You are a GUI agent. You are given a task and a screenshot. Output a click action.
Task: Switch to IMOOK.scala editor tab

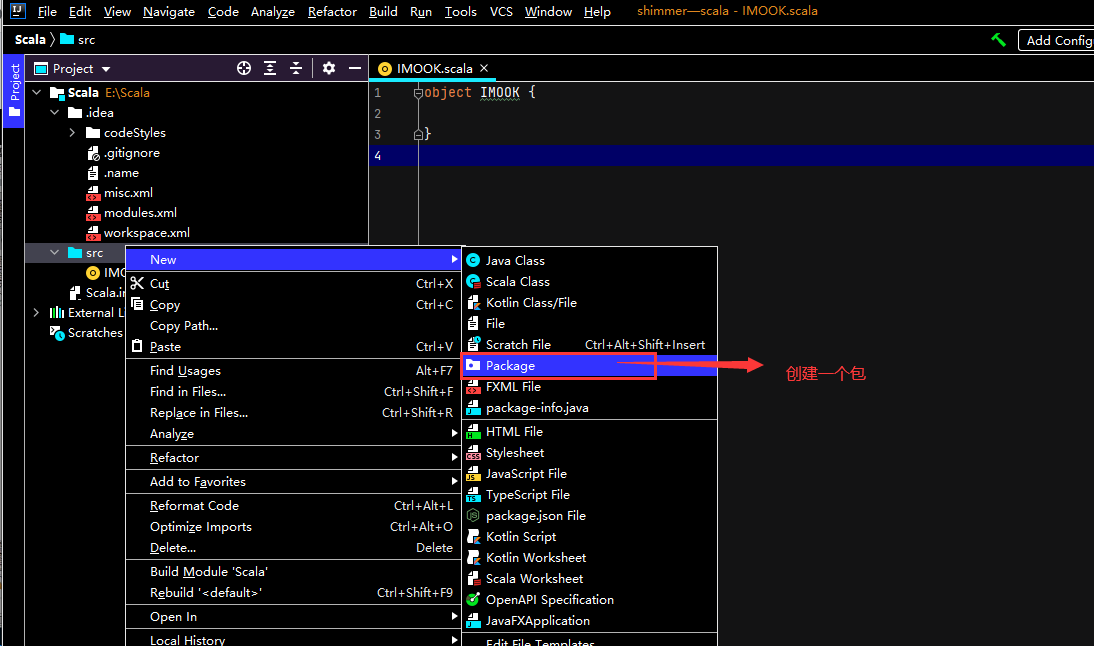click(434, 68)
